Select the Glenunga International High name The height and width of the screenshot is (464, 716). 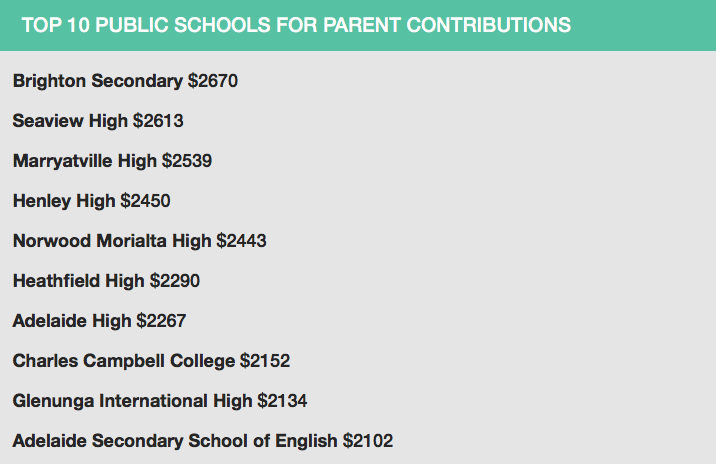[132, 401]
